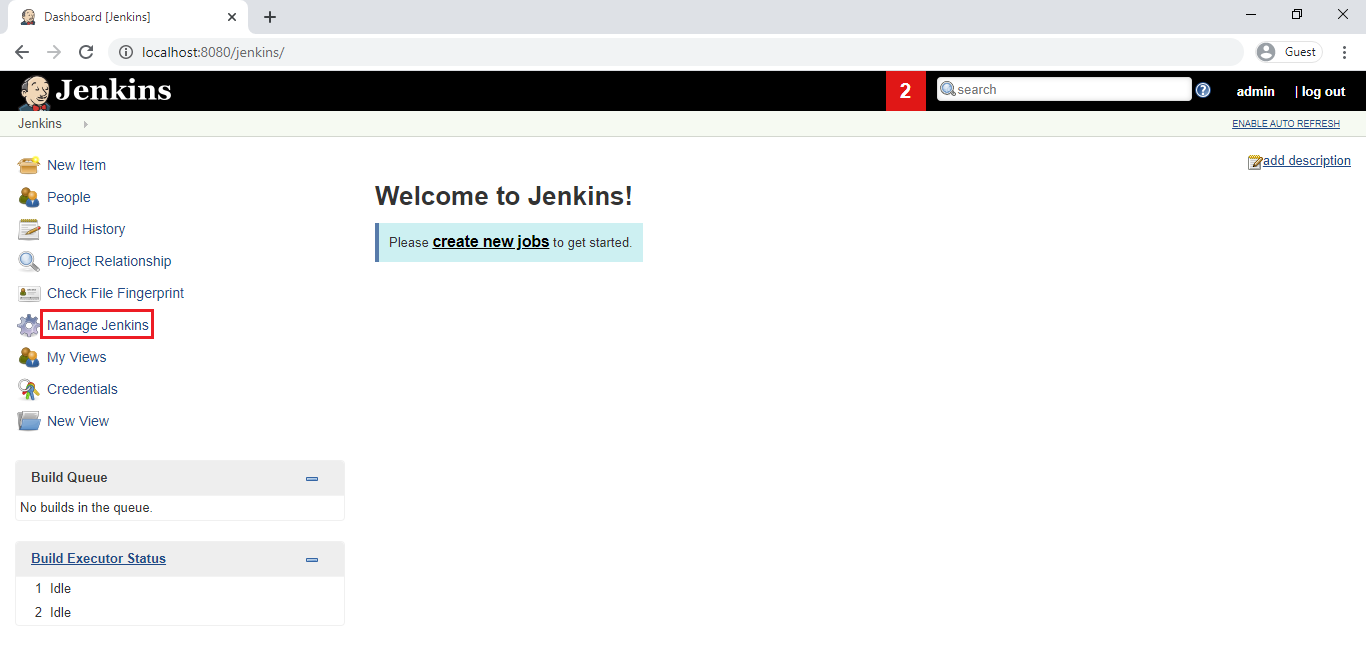
Task: Open Manage Jenkins from sidebar
Action: coord(98,325)
